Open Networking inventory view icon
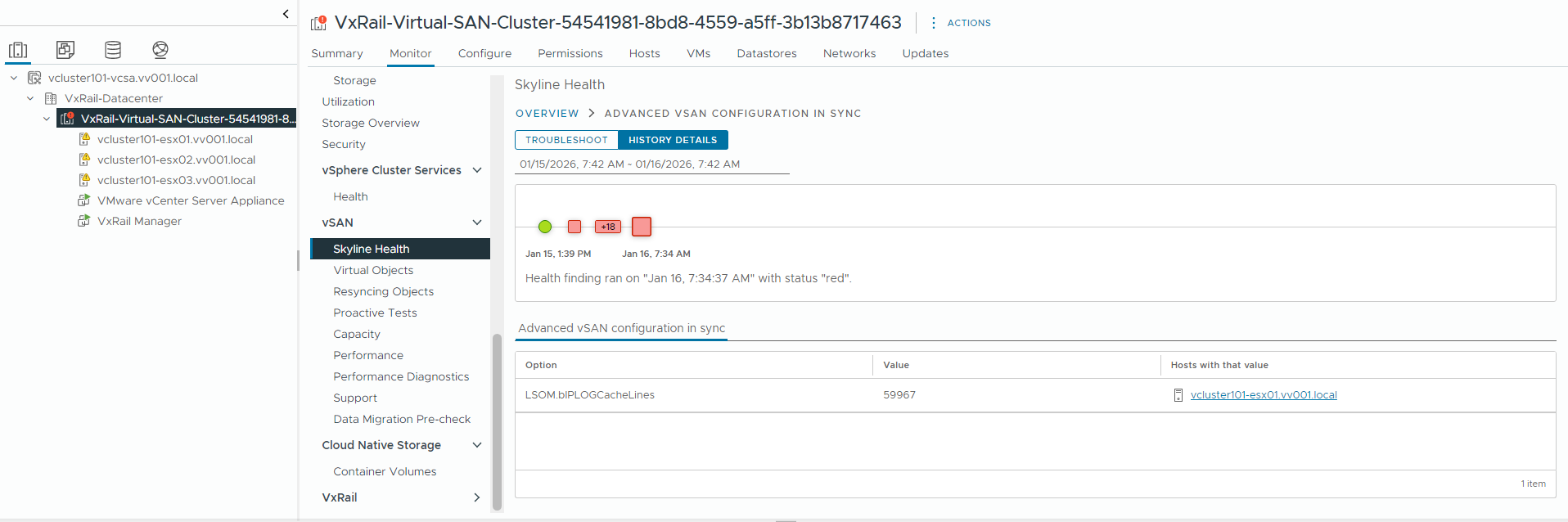The image size is (1568, 522). point(160,50)
